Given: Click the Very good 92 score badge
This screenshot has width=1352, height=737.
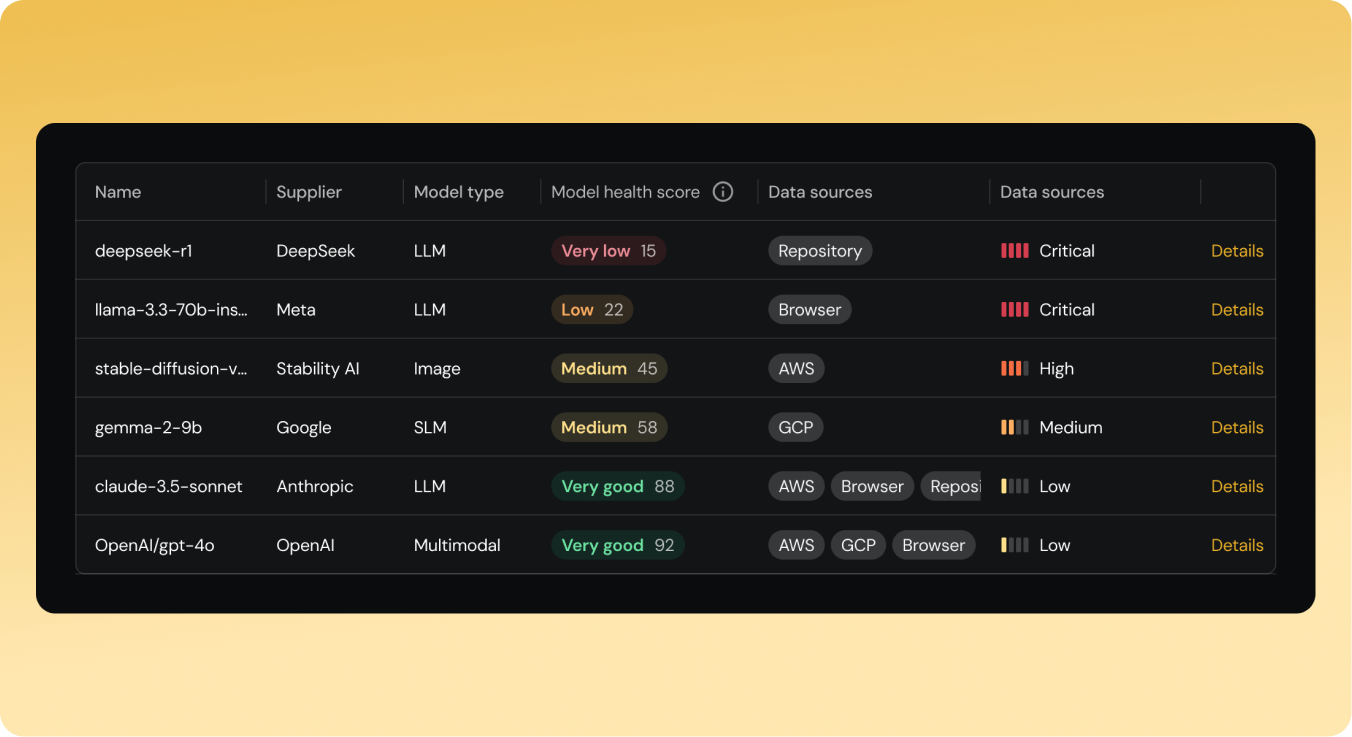Looking at the screenshot, I should tap(618, 546).
